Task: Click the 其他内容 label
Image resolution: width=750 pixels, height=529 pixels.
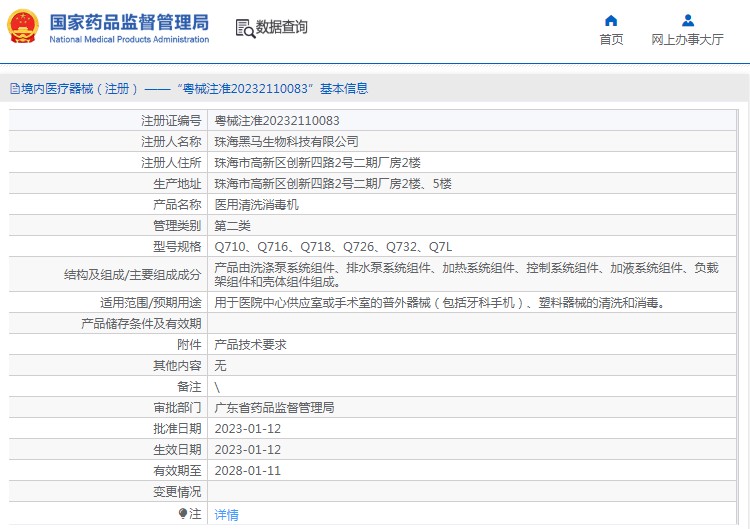Action: [x=177, y=365]
